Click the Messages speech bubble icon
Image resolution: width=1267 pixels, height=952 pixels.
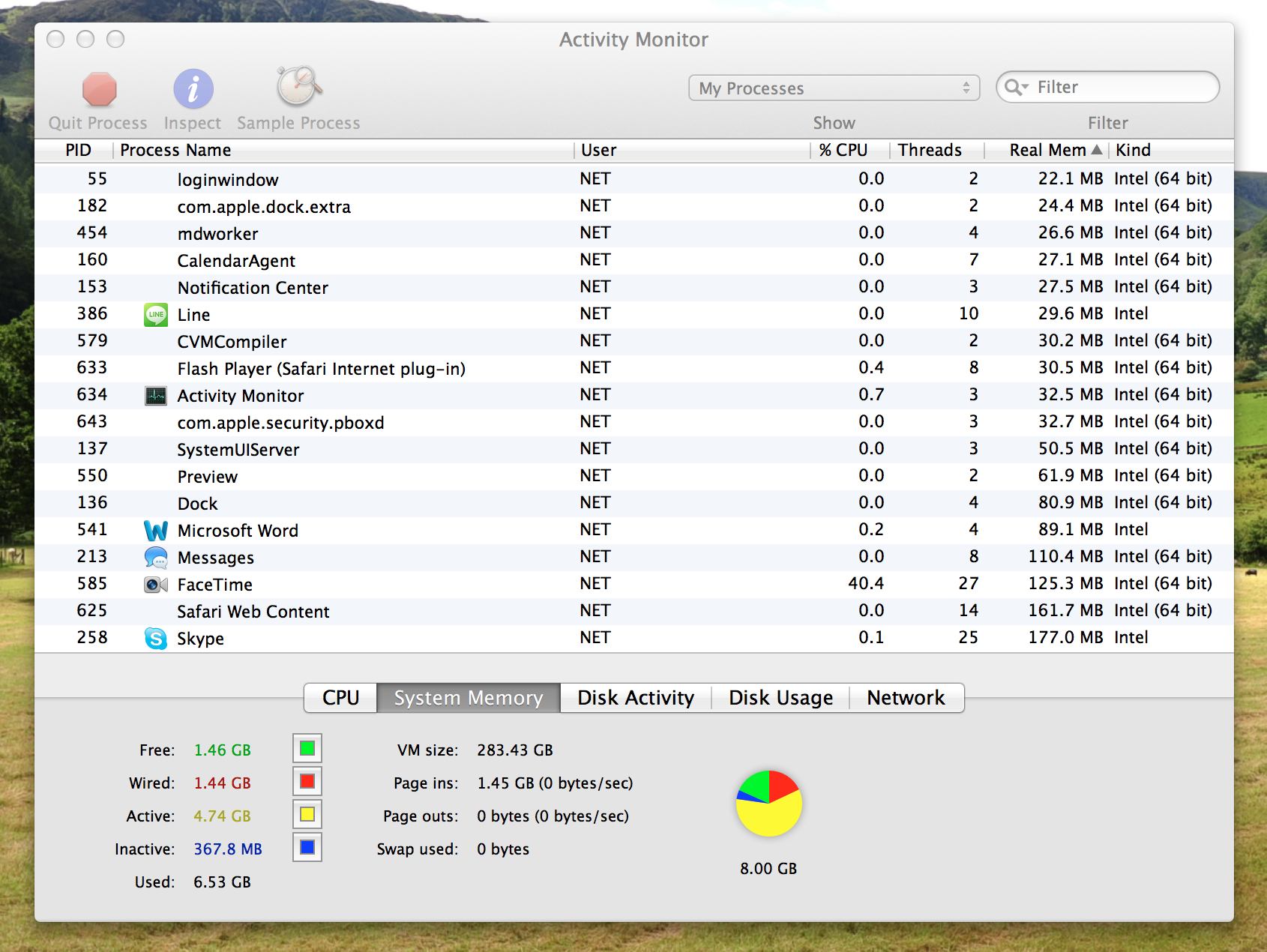click(155, 558)
